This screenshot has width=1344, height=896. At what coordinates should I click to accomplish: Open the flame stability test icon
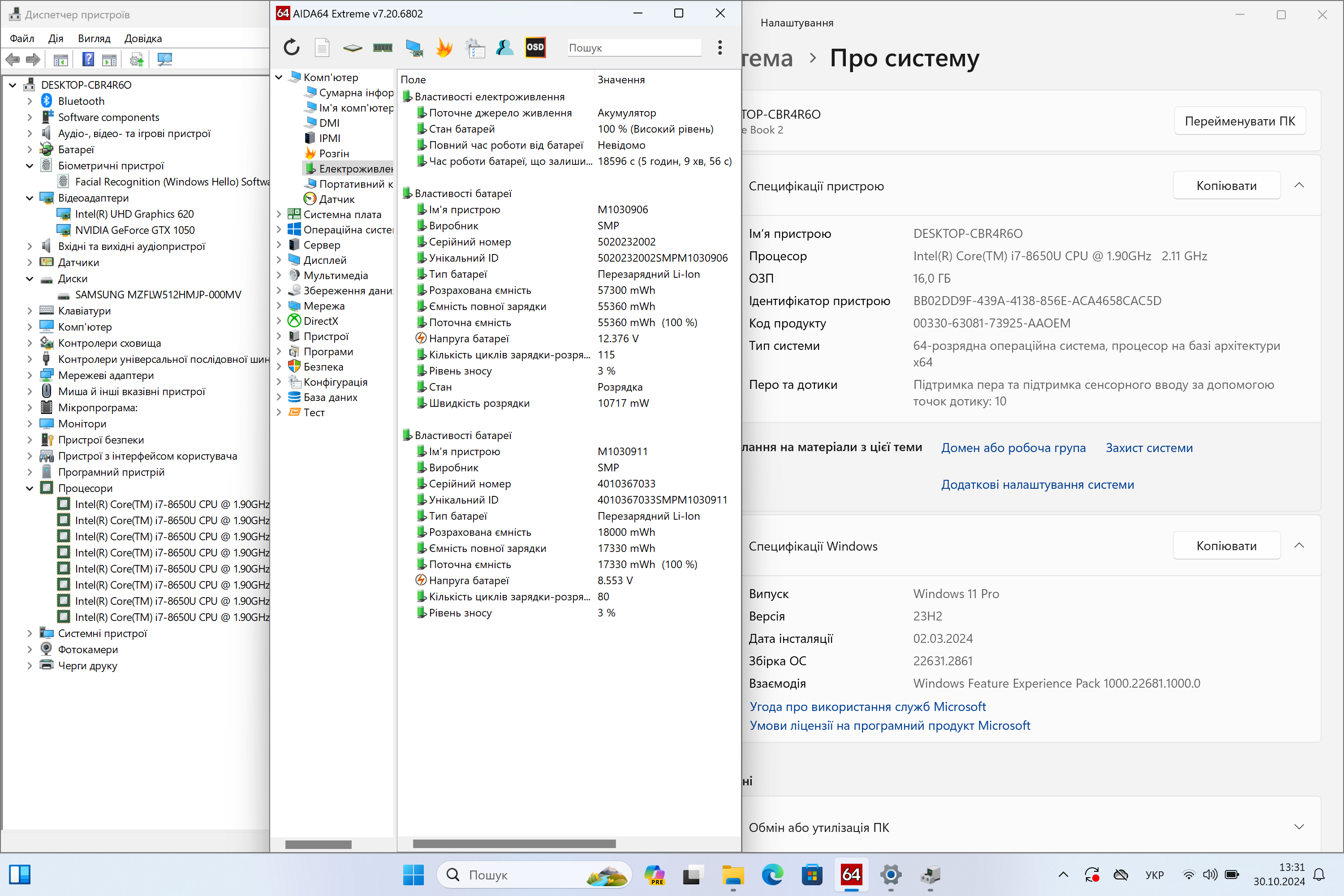(x=444, y=47)
